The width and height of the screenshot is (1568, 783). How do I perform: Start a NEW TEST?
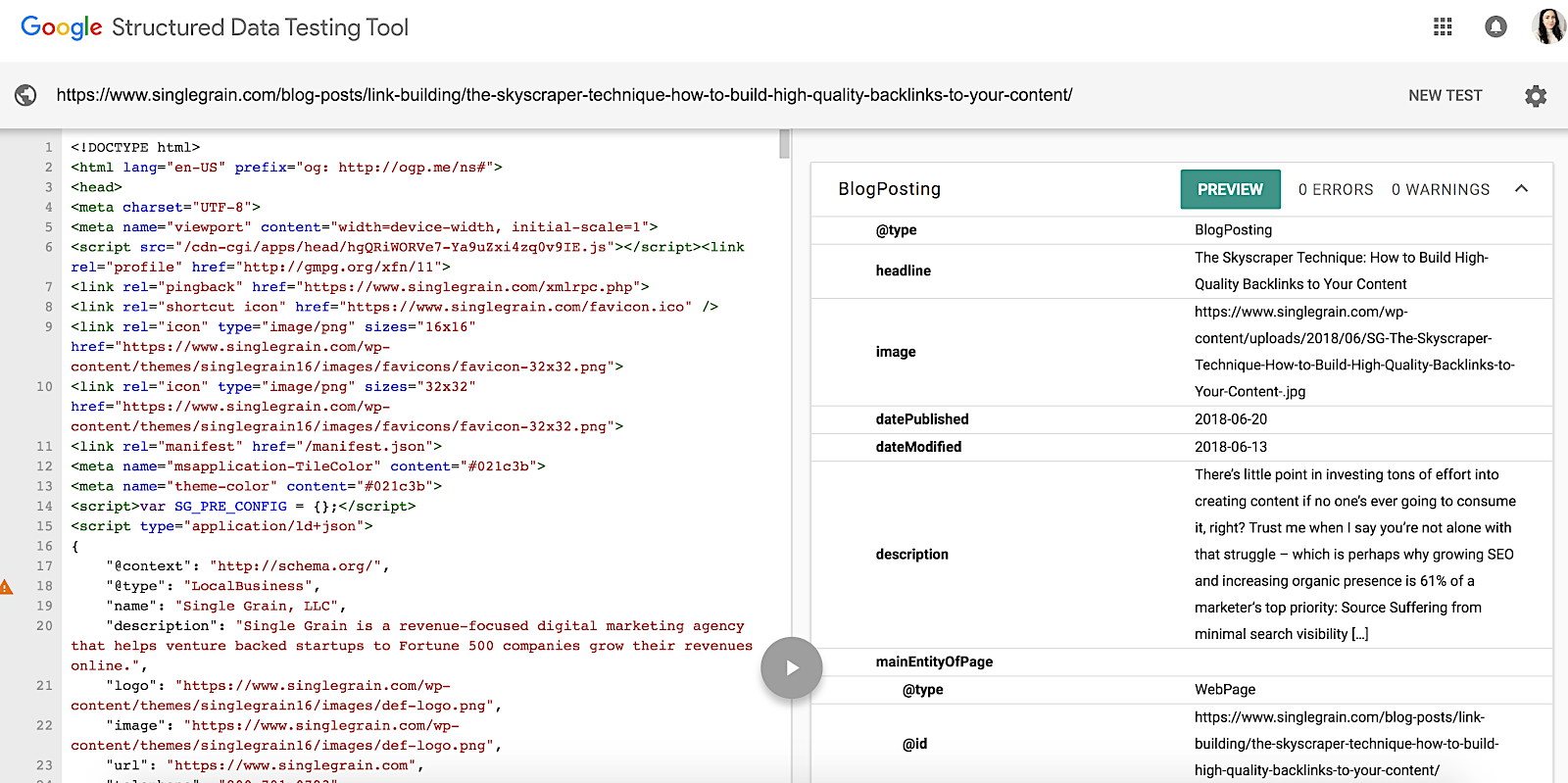coord(1445,96)
